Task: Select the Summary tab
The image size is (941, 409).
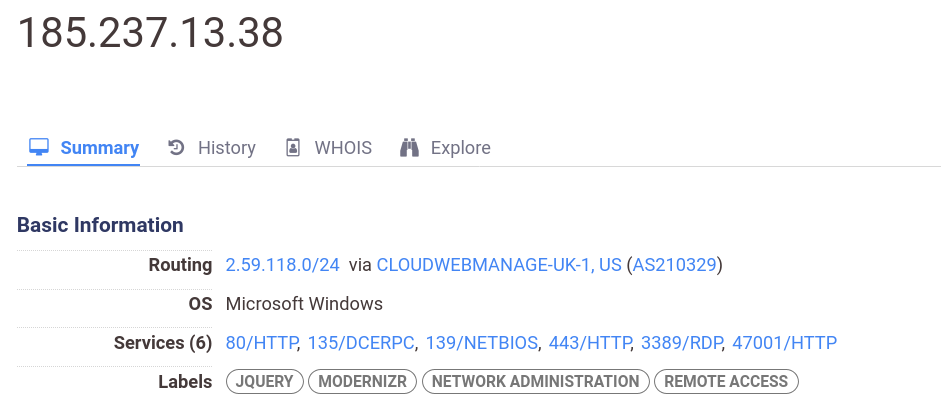Action: pos(84,148)
